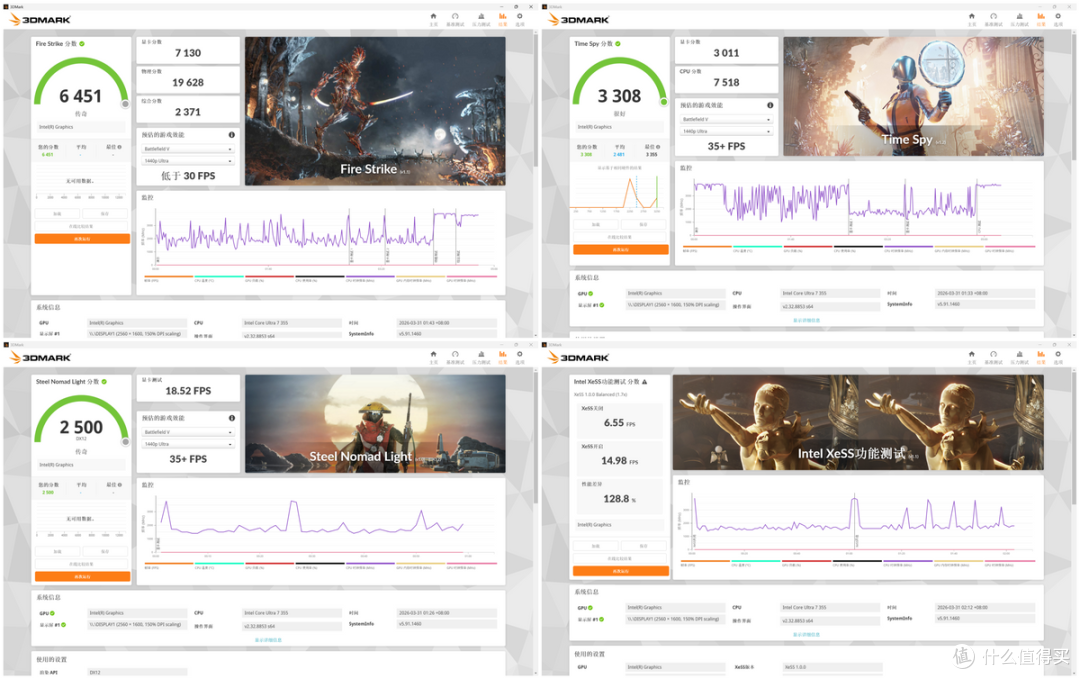Toggle yellow GPU memory clock legend in Intel XeSS chart
The width and height of the screenshot is (1080, 679).
959,563
